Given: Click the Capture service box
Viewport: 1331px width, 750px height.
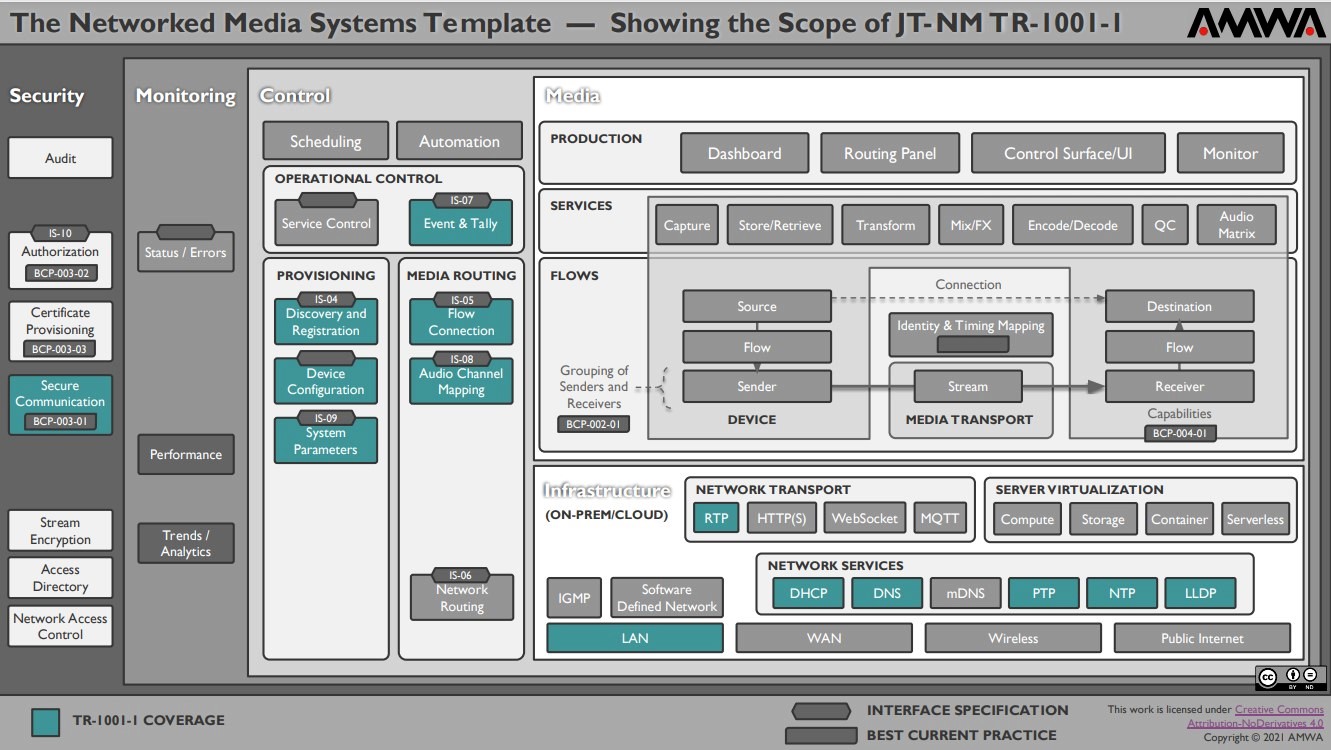Looking at the screenshot, I should 687,225.
